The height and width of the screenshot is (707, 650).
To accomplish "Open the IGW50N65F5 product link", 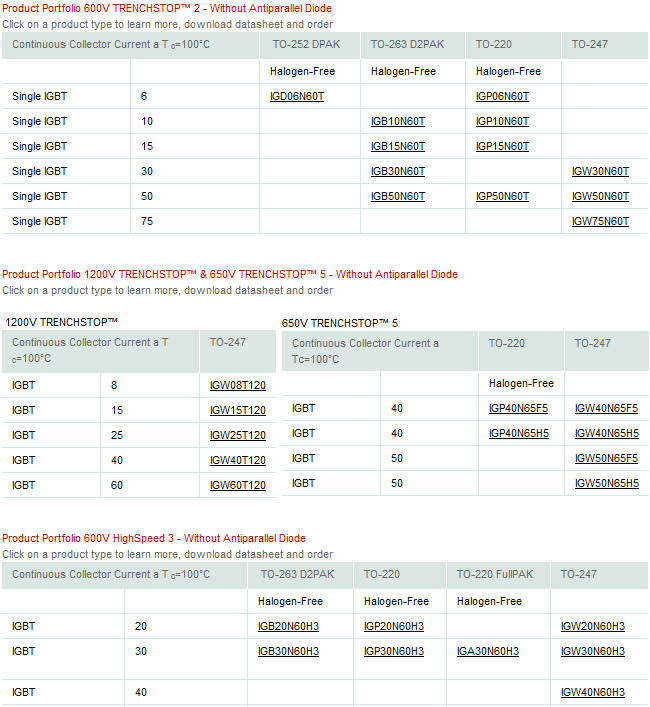I will click(x=606, y=458).
